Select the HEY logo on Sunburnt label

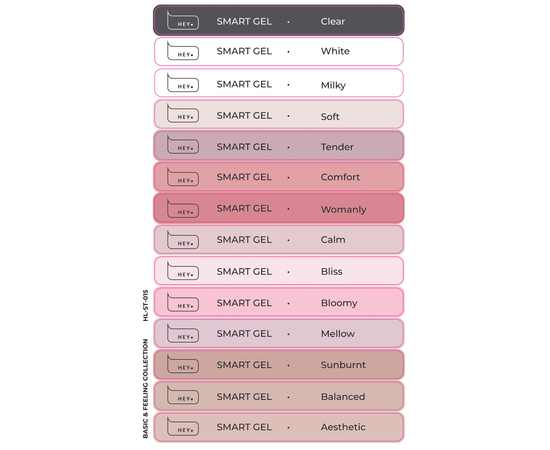click(183, 364)
